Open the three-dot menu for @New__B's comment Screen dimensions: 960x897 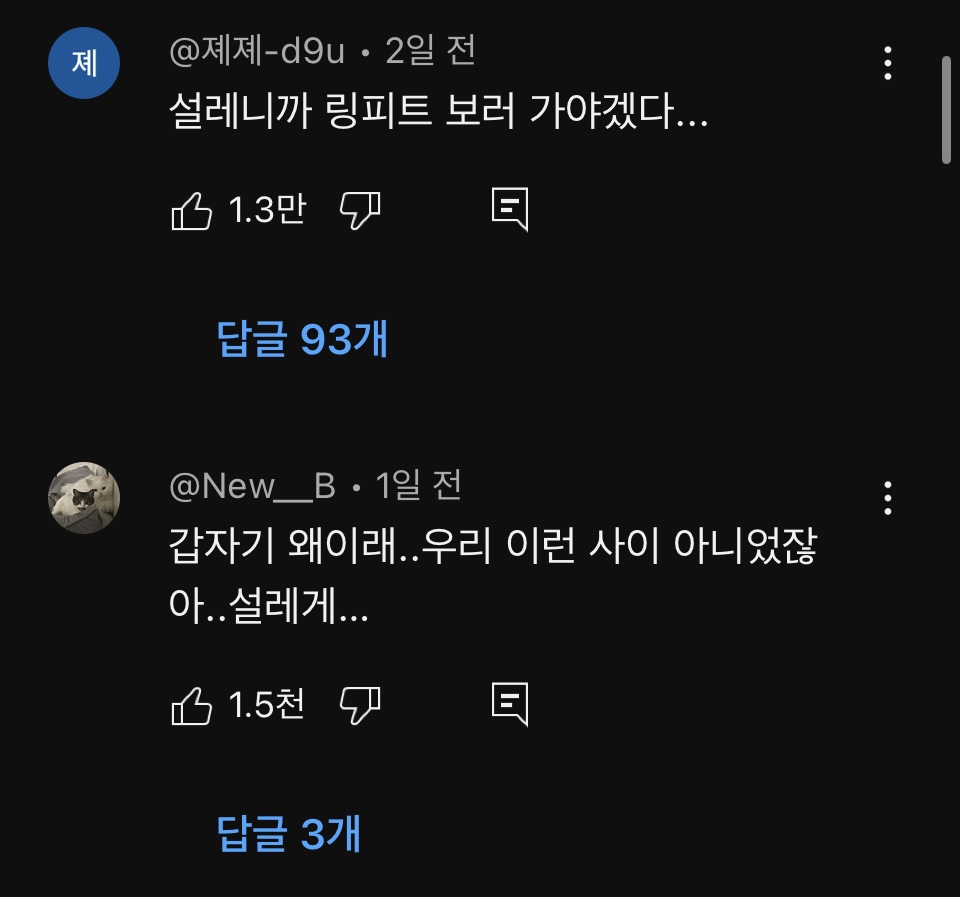[888, 498]
